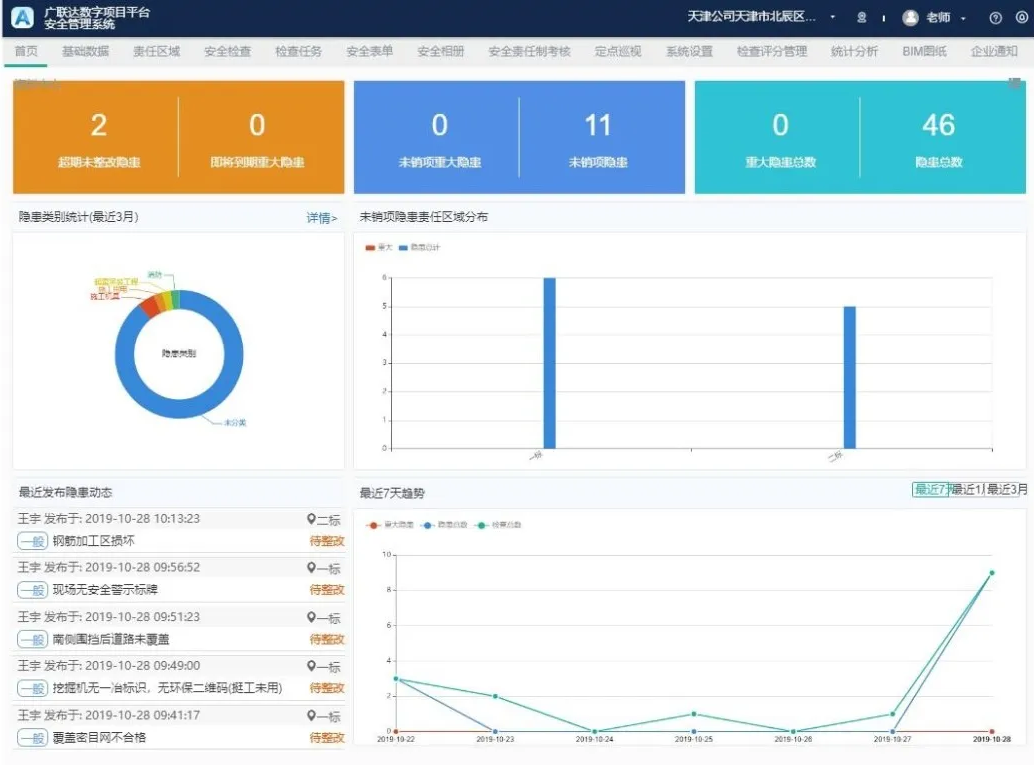Open the 系统设置 menu
Screen dimensions: 1034x765
(x=689, y=51)
